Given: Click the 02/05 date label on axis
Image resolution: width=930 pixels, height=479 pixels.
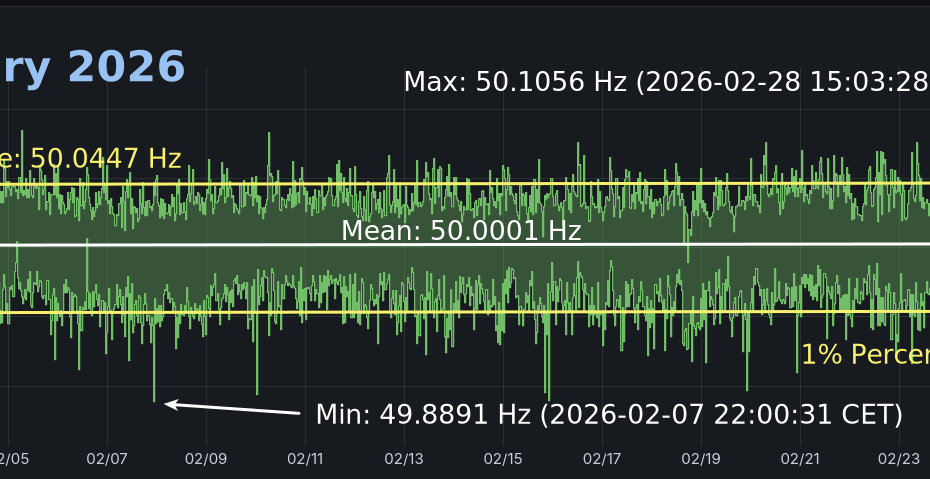Looking at the screenshot, I should pyautogui.click(x=14, y=459).
